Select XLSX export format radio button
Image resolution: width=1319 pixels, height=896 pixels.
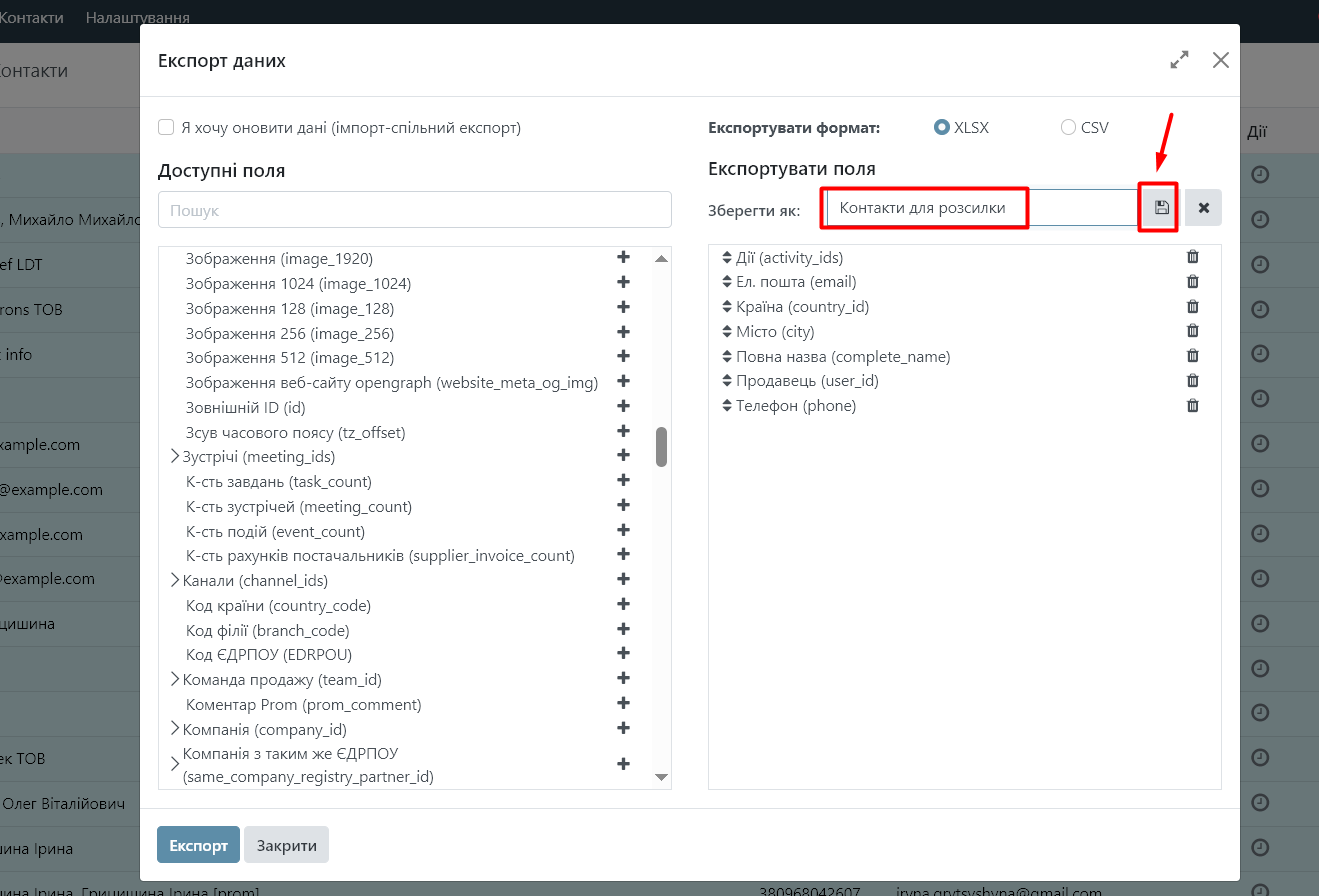(x=941, y=128)
